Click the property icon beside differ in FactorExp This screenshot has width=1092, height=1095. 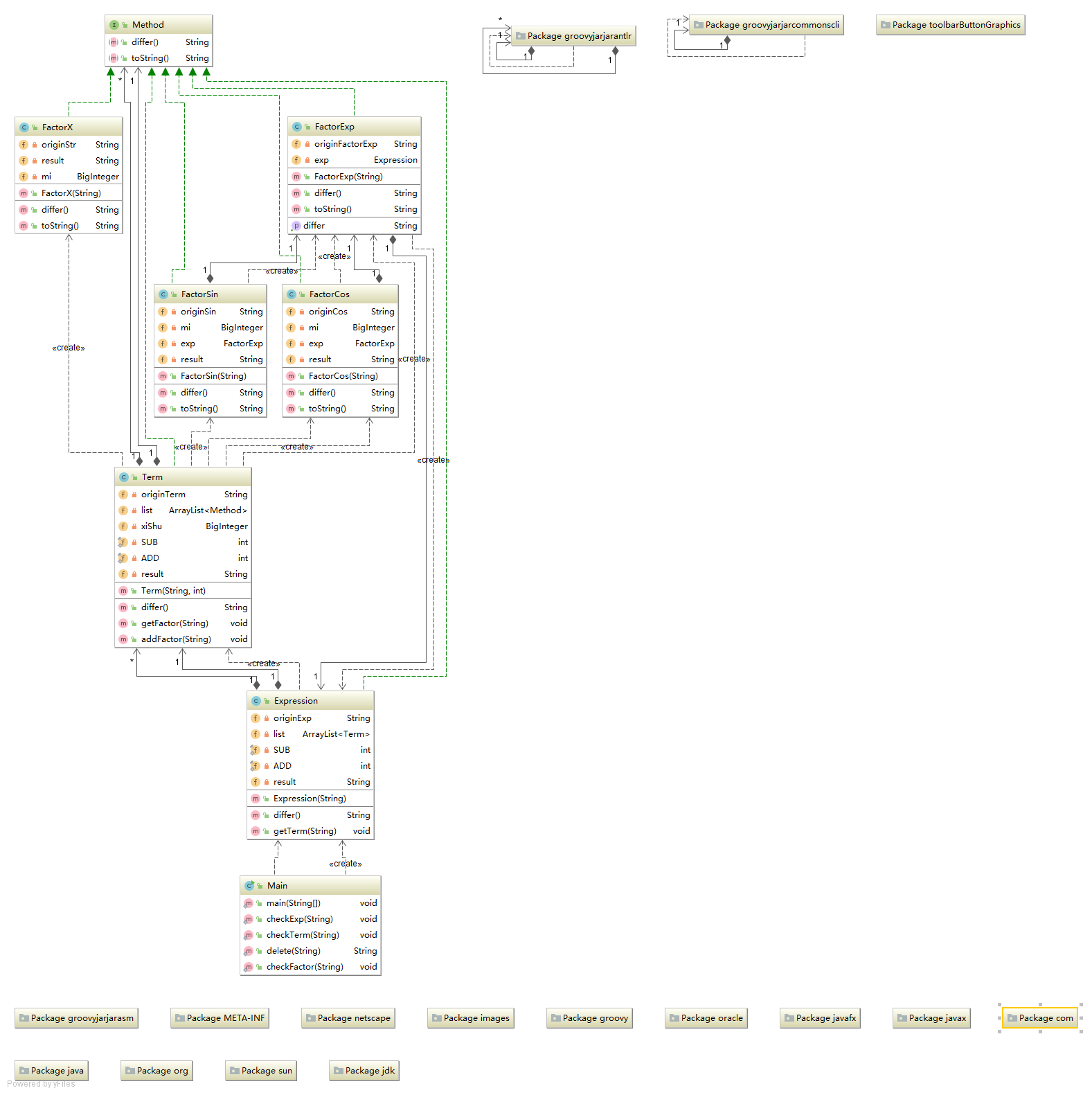pyautogui.click(x=296, y=226)
